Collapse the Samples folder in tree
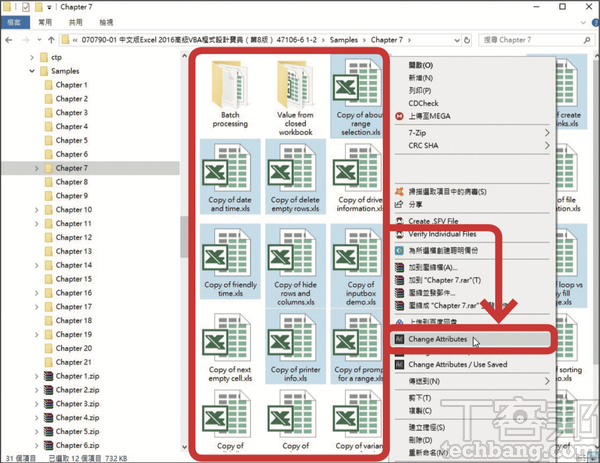The image size is (600, 463). coord(32,71)
